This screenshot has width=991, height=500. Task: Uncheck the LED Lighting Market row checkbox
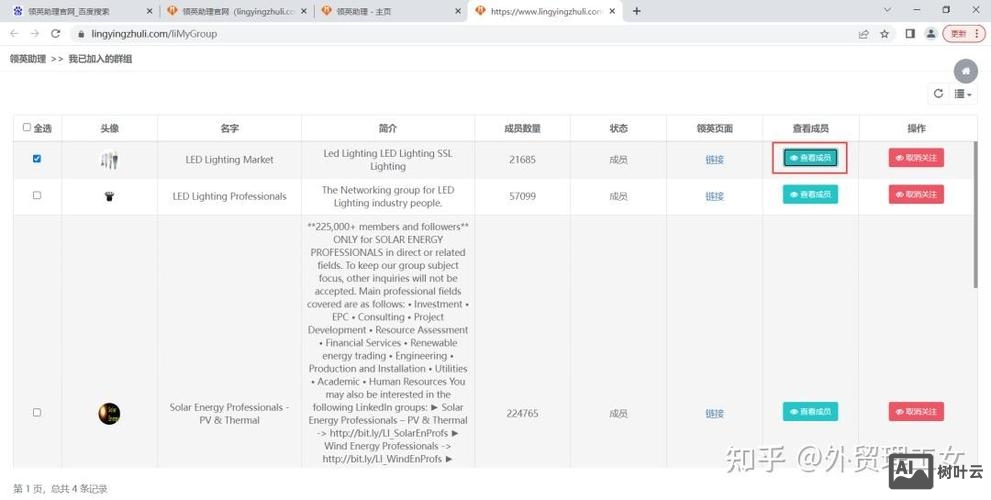point(37,159)
